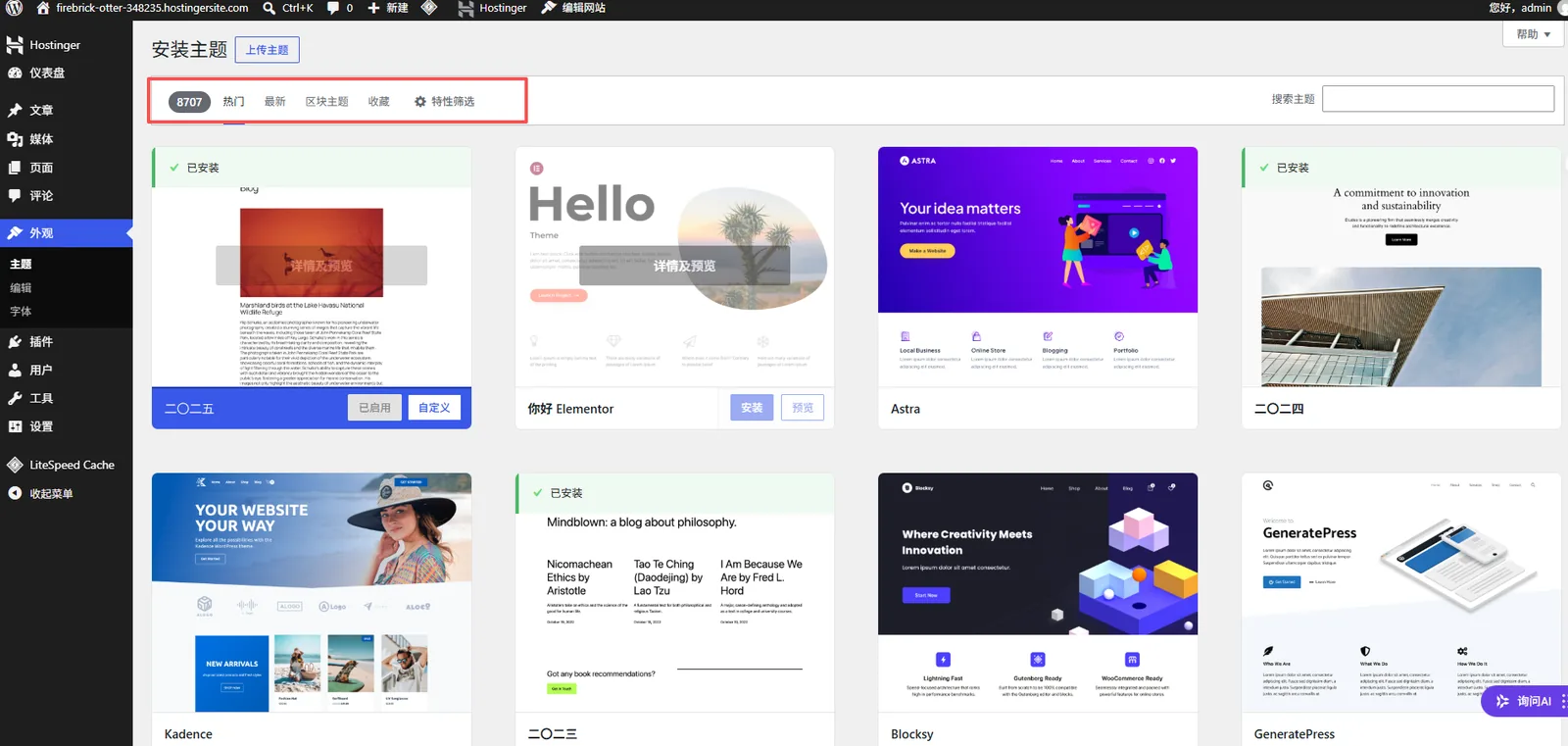This screenshot has height=746, width=1568.
Task: Click the 询问AI assistant button
Action: (x=1525, y=701)
